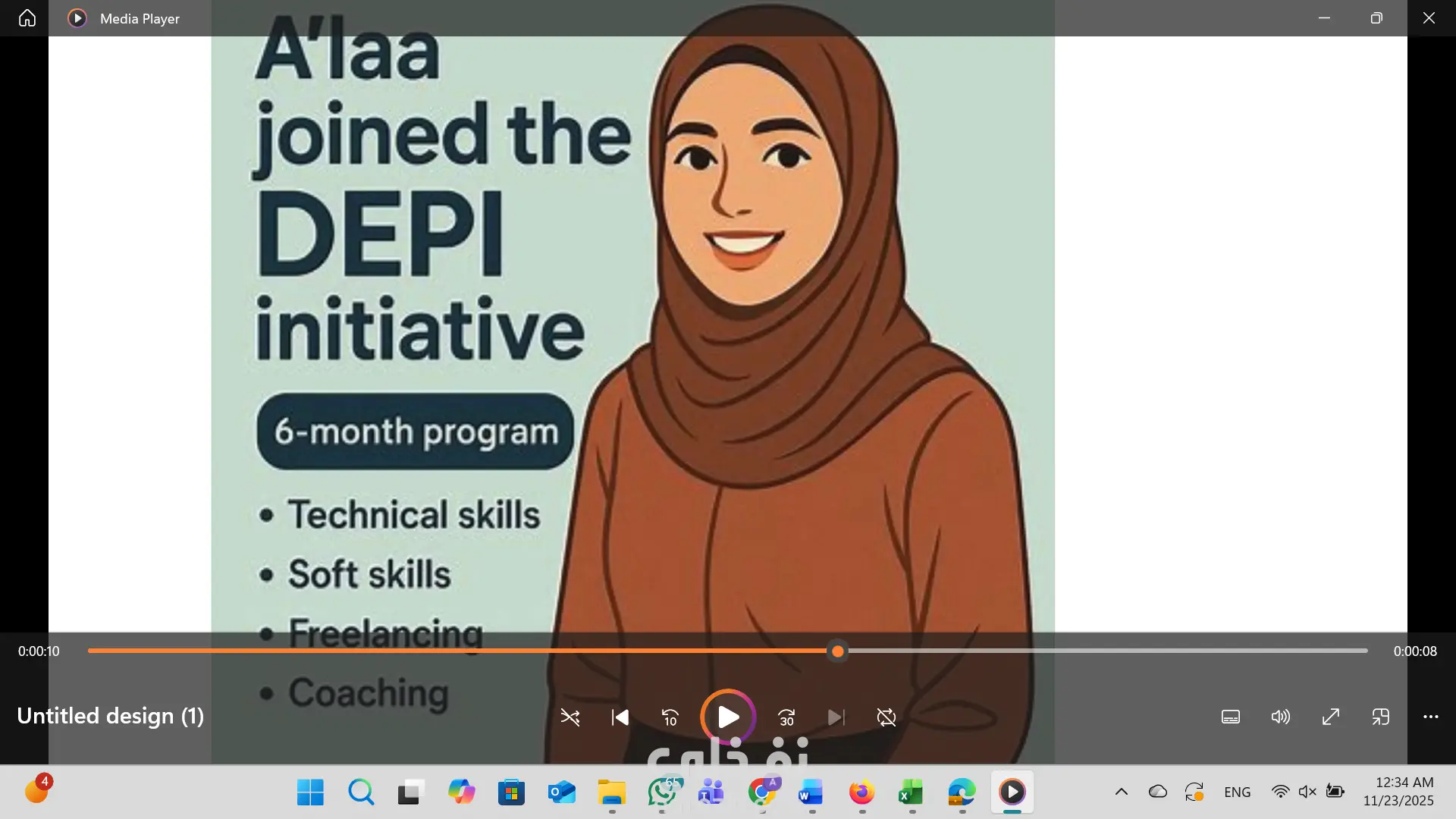Skip forward 30 seconds
This screenshot has height=819, width=1456.
pos(786,717)
